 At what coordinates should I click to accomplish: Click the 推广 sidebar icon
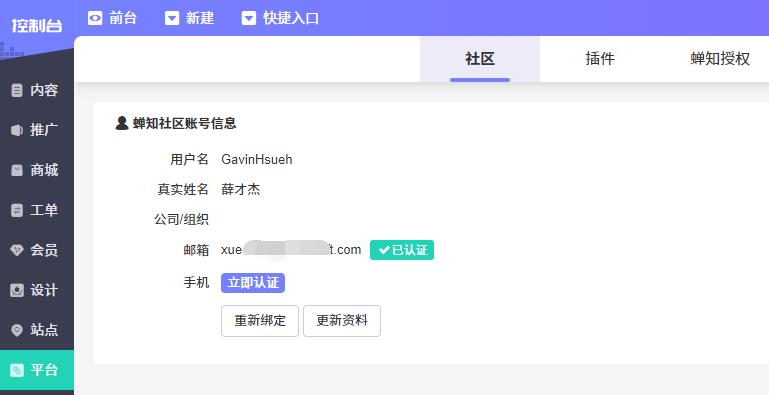click(x=17, y=130)
